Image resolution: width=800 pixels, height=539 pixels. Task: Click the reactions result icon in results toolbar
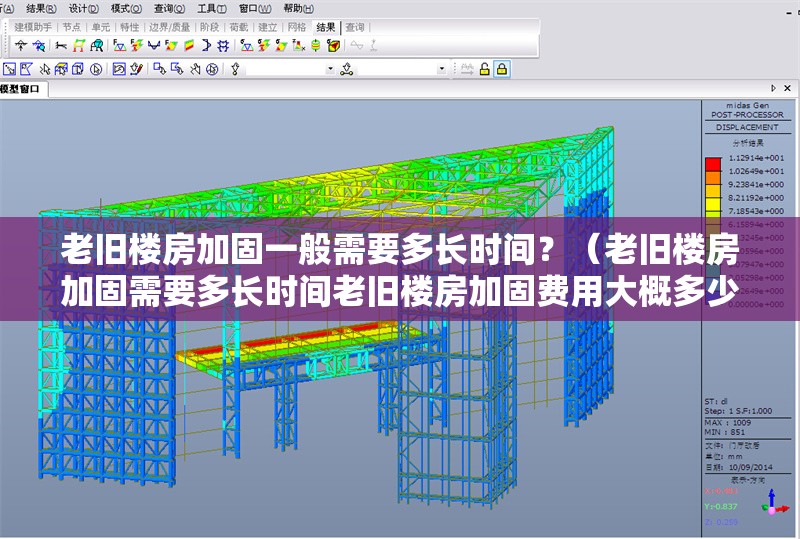tap(119, 45)
